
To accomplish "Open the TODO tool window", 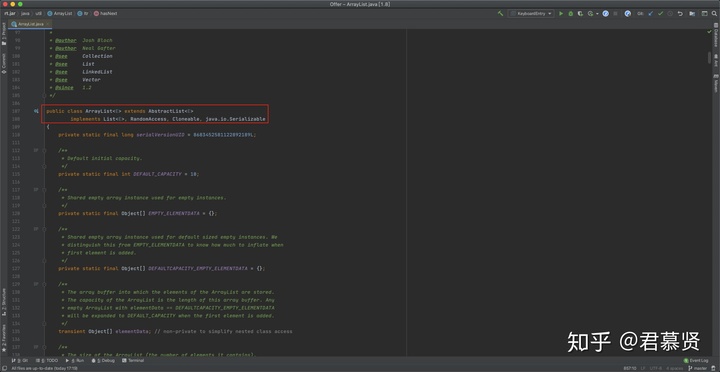I will (x=46, y=361).
